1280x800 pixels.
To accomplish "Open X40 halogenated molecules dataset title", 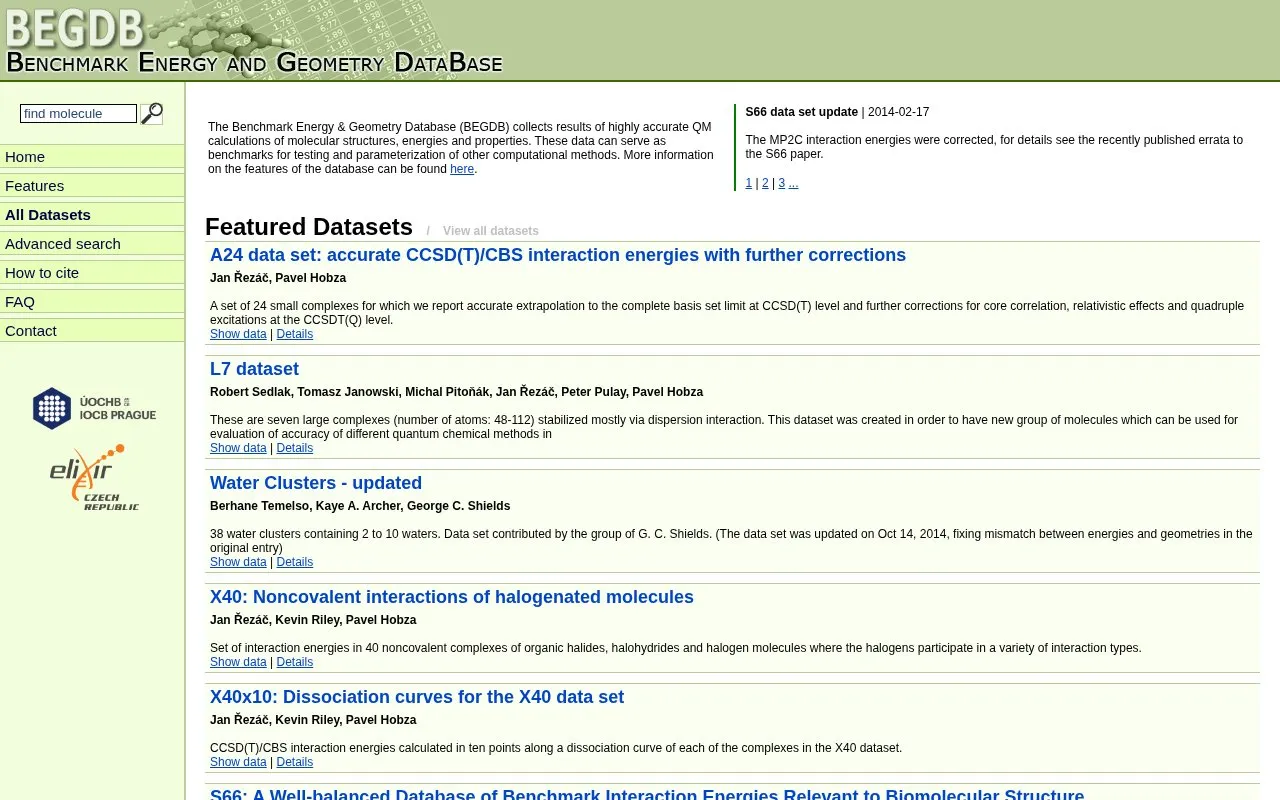I will click(452, 597).
